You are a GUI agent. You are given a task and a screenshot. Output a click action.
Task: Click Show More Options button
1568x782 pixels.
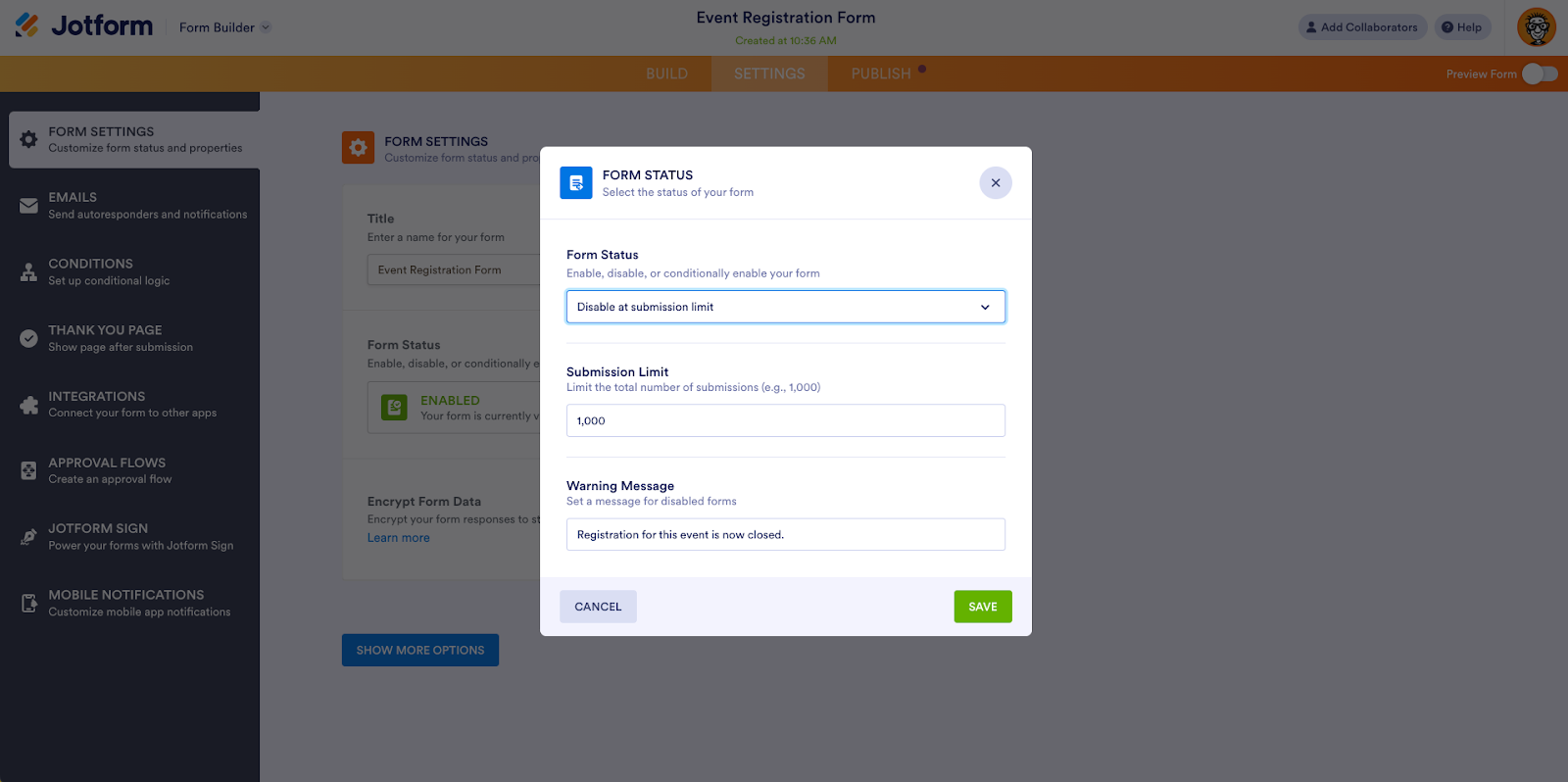tap(420, 650)
